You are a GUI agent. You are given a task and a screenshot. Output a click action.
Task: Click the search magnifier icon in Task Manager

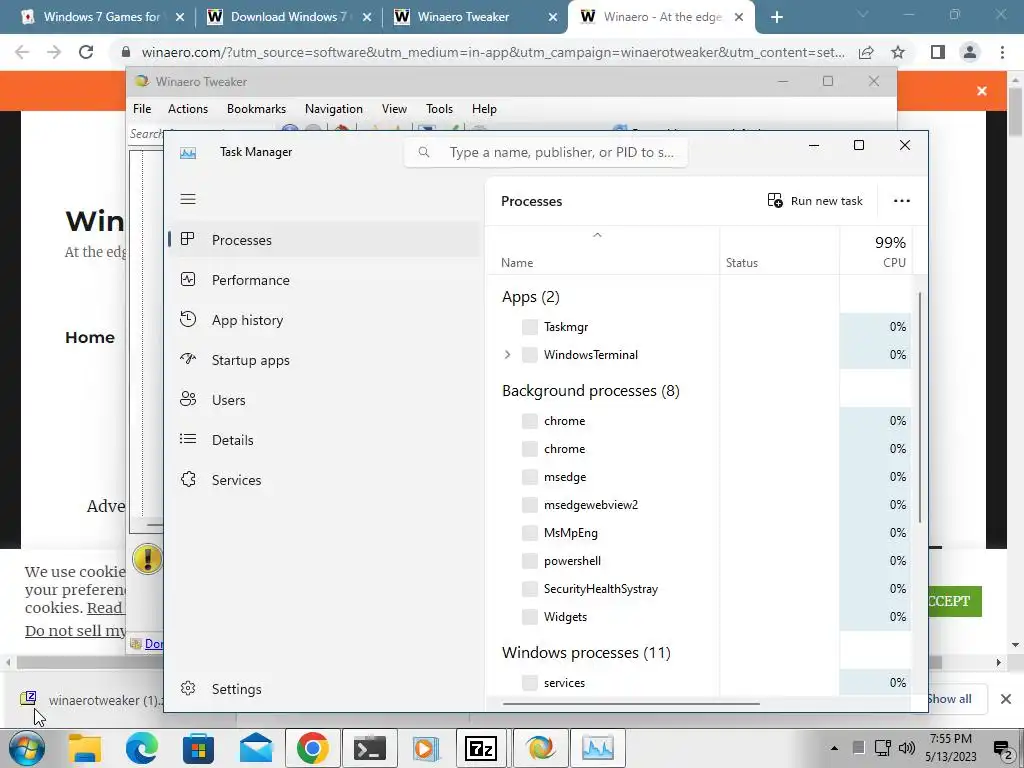point(424,152)
